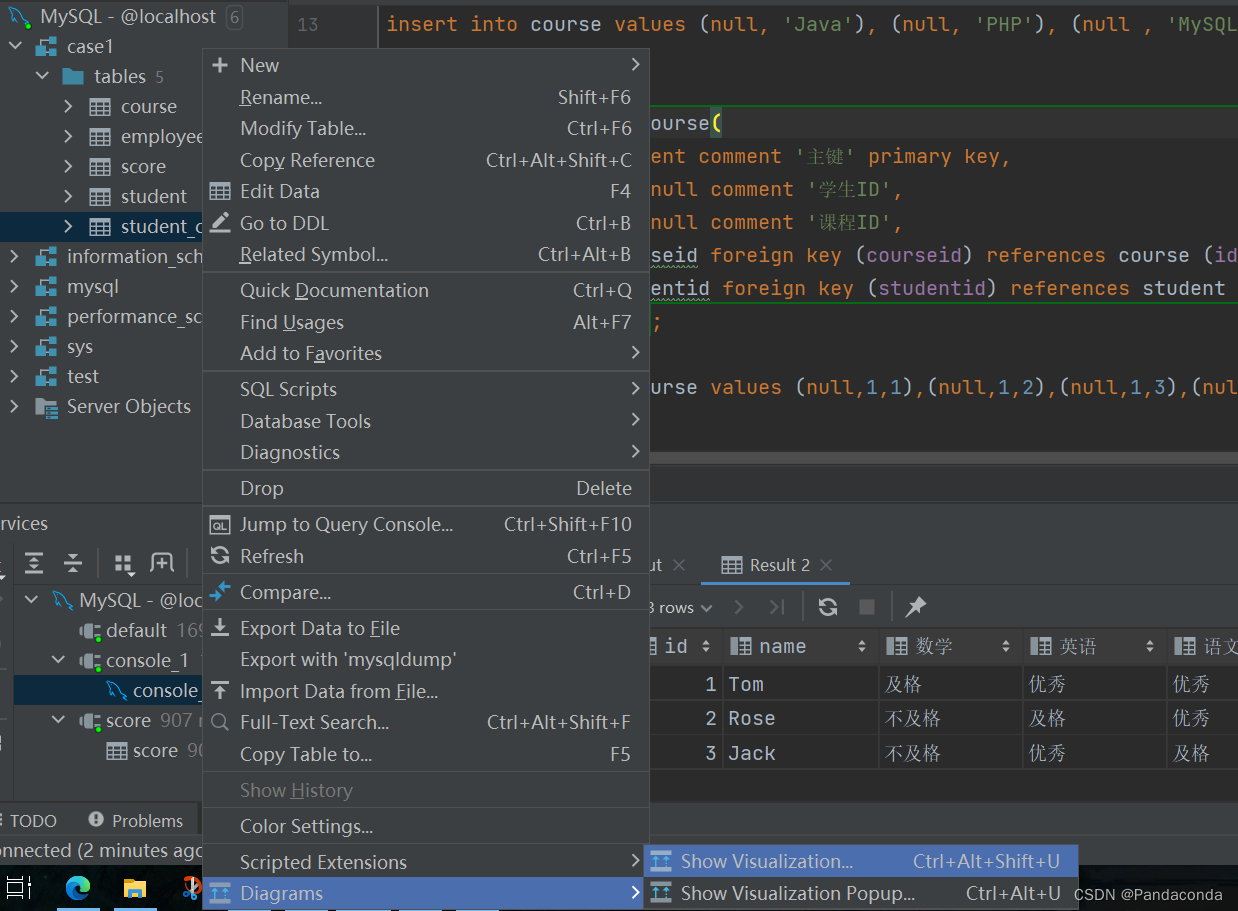This screenshot has width=1238, height=911.
Task: Sort by the name column header
Action: (x=782, y=647)
